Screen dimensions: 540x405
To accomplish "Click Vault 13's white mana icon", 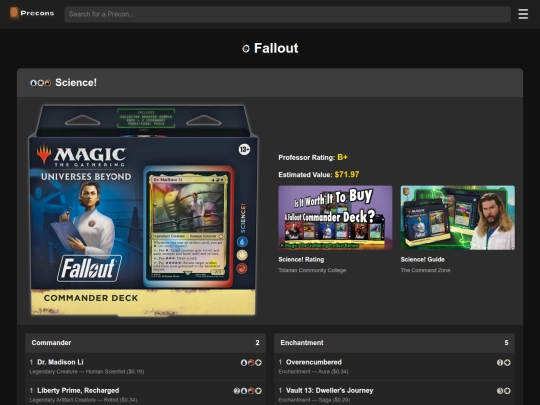I will [x=507, y=391].
